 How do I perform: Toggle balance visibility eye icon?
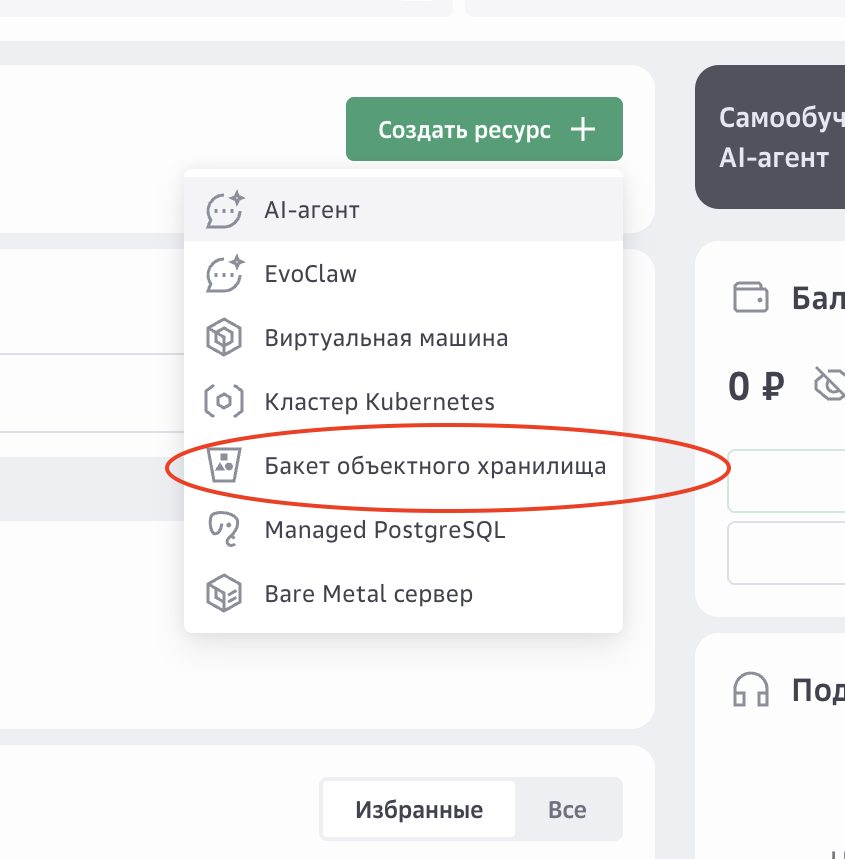point(830,384)
